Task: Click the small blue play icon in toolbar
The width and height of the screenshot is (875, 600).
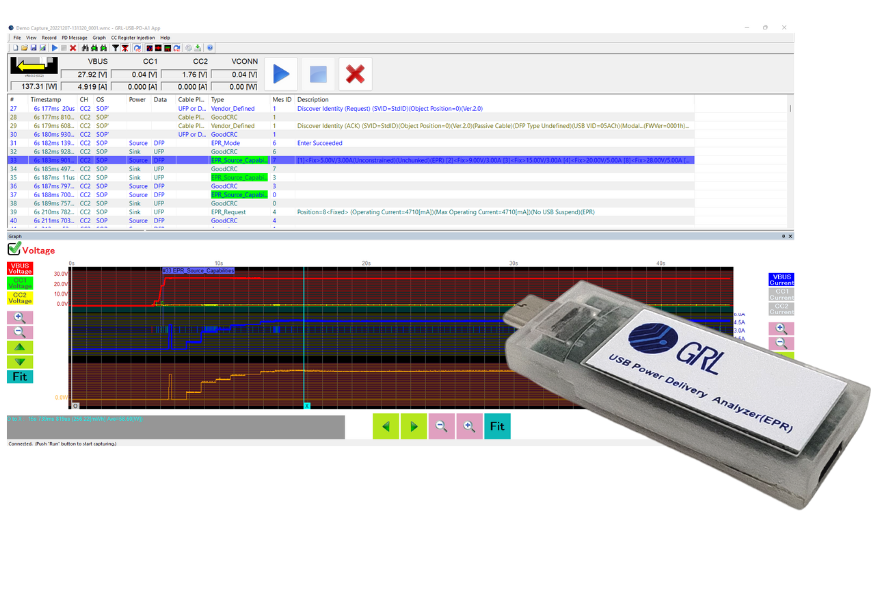Action: 55,48
